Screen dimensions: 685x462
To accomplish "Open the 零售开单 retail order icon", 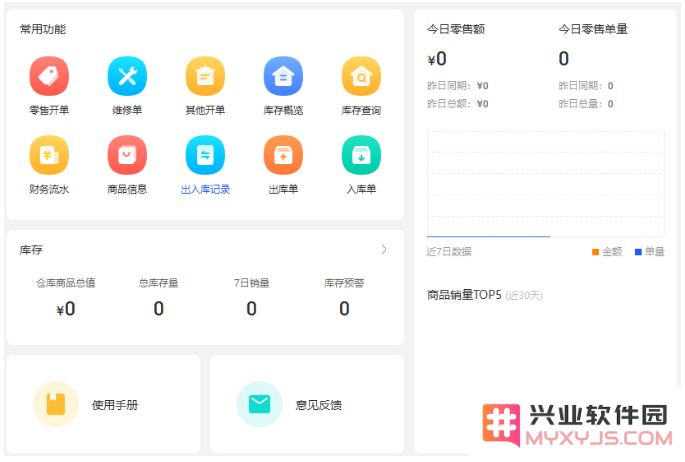I will coord(49,76).
